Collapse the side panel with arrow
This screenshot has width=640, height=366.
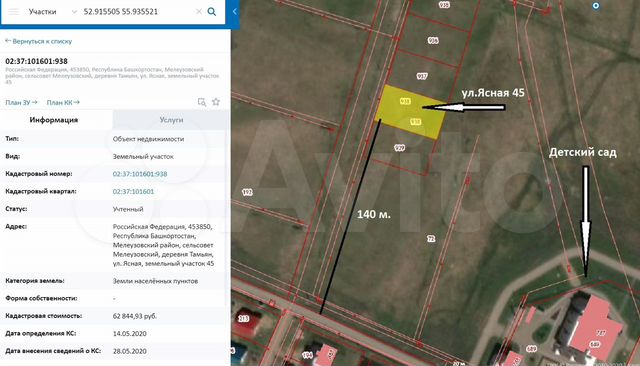pos(235,11)
